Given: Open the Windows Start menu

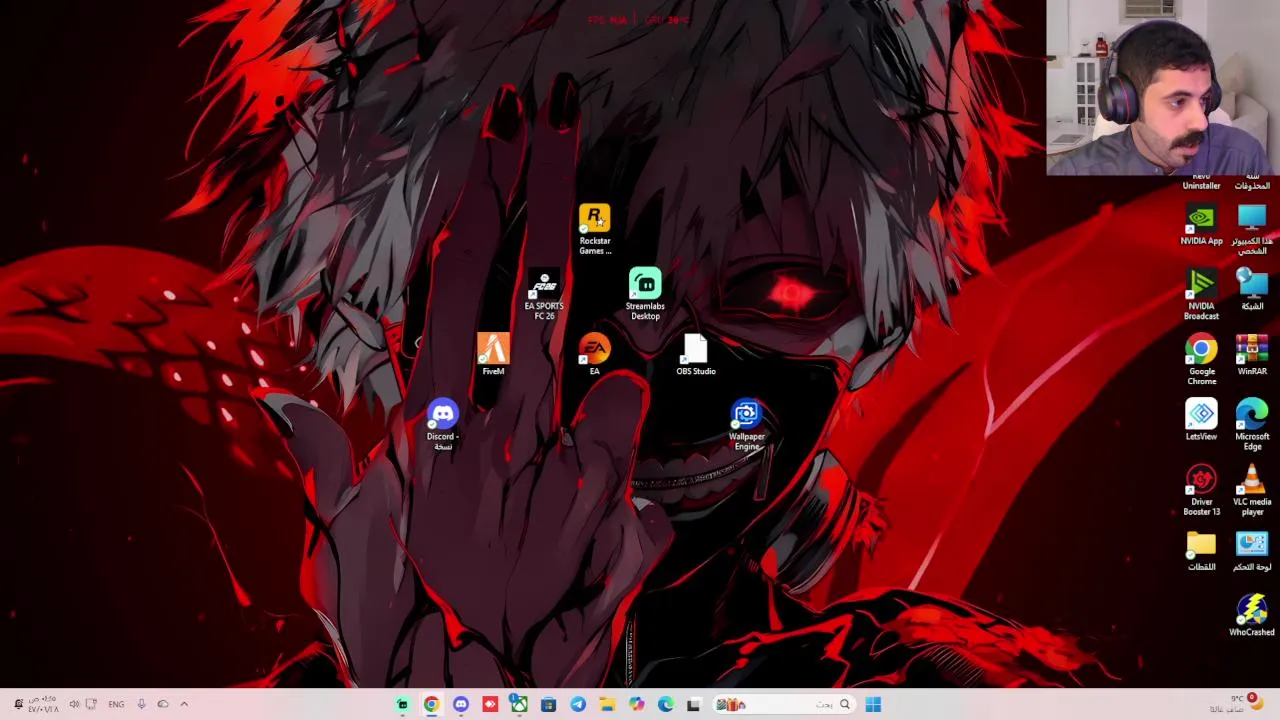Looking at the screenshot, I should coord(873,704).
